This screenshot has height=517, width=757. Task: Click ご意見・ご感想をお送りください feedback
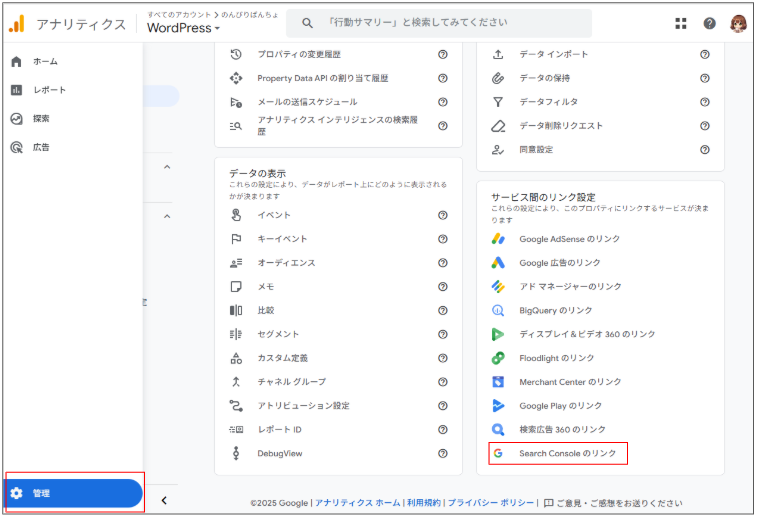click(x=613, y=503)
